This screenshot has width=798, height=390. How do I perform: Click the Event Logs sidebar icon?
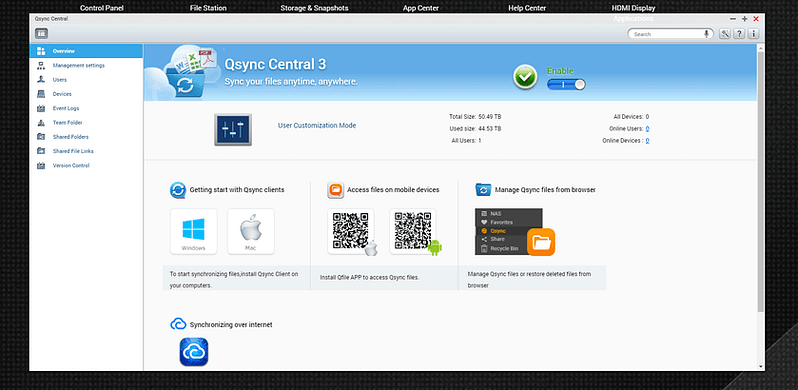pyautogui.click(x=41, y=108)
